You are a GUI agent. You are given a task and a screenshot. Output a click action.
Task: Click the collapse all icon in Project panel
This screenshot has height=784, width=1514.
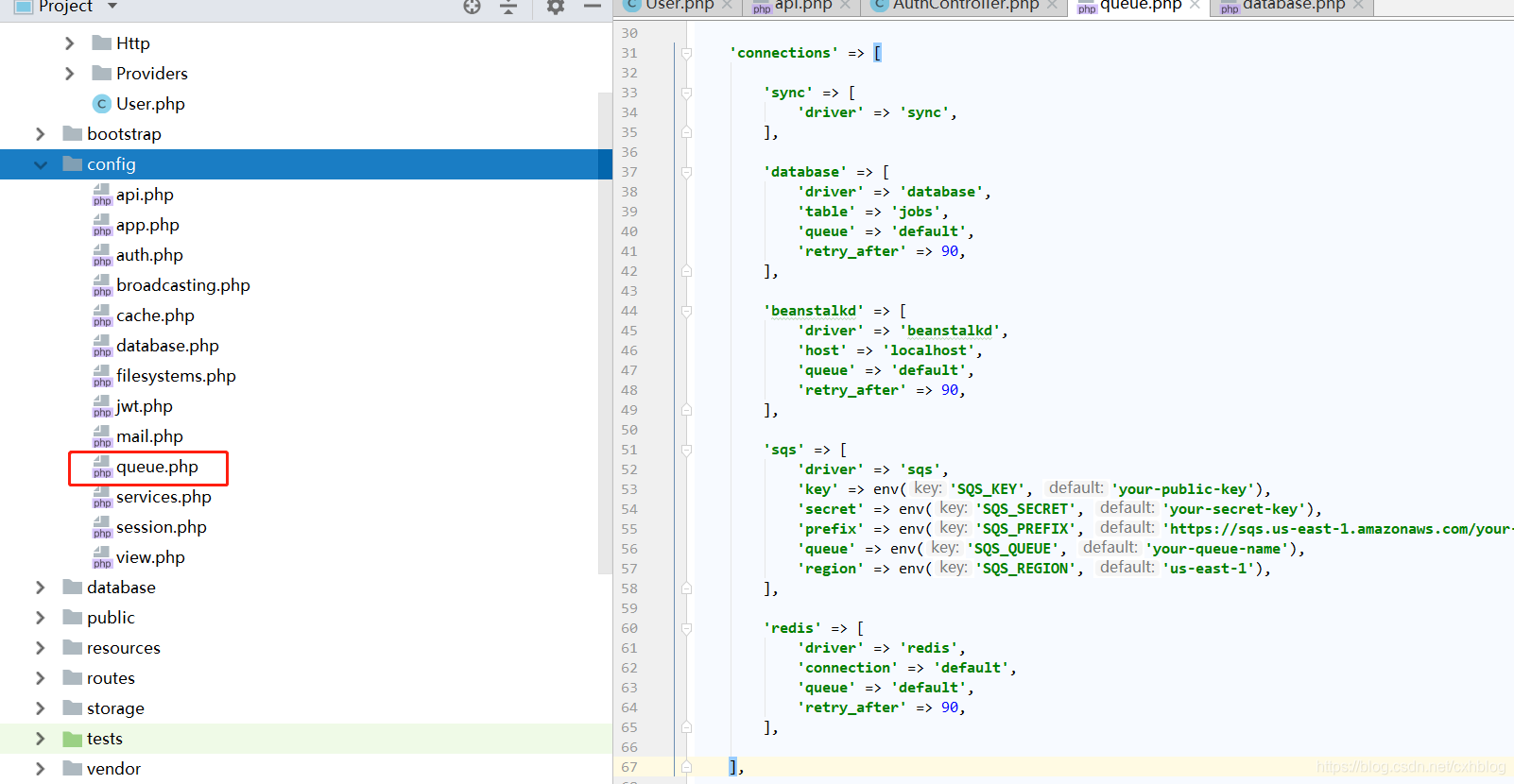coord(508,7)
